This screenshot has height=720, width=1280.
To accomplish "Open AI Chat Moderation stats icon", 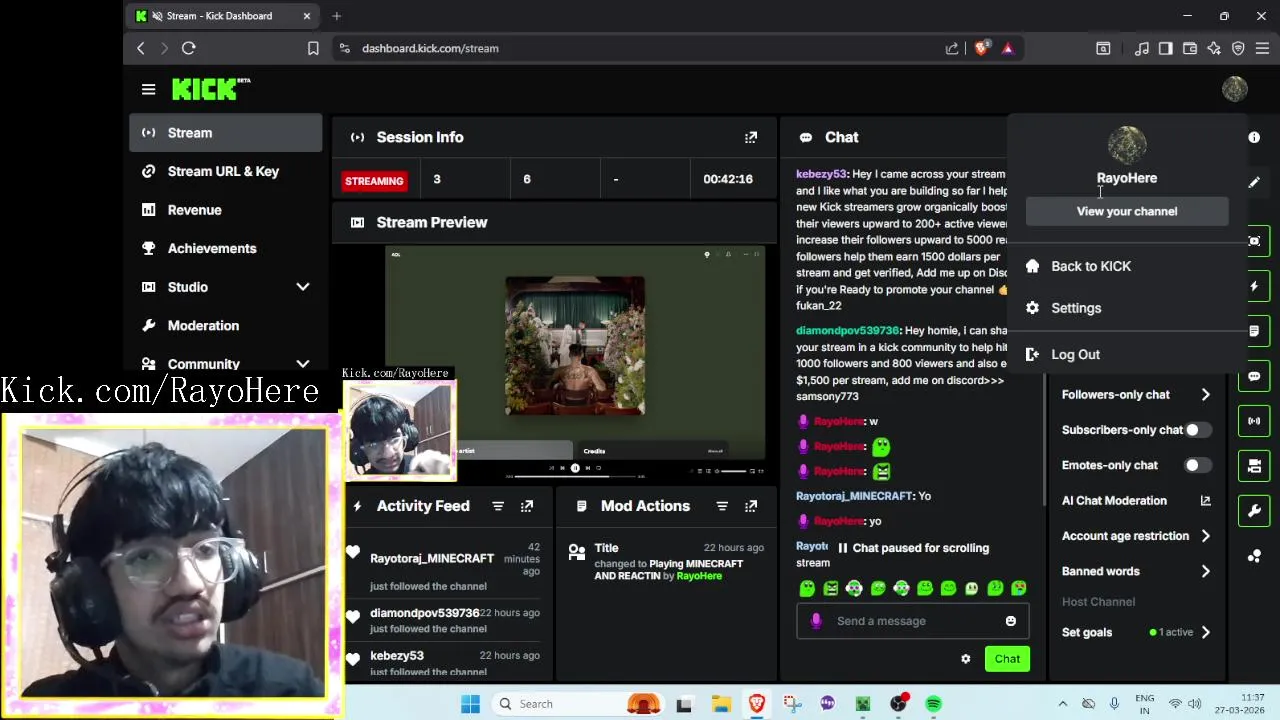I will [x=1205, y=501].
